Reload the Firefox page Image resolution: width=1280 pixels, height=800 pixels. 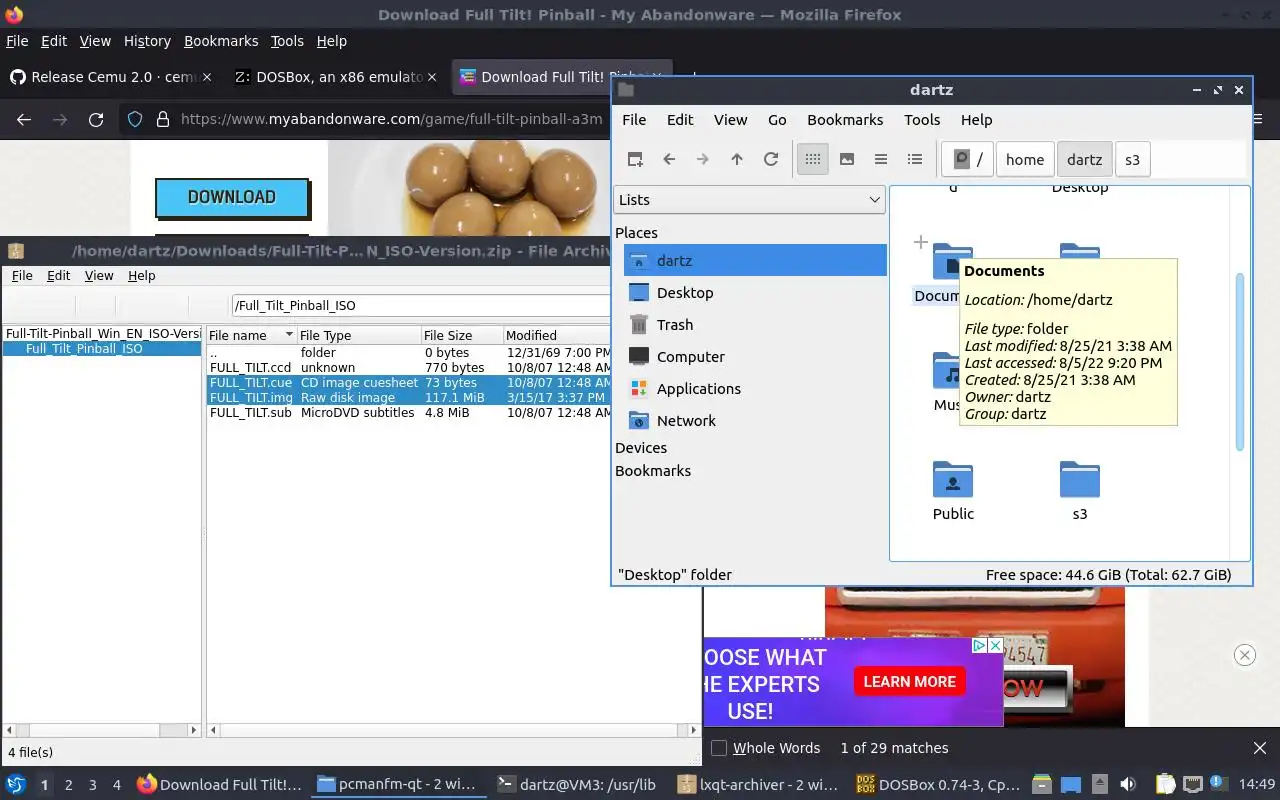coord(96,119)
